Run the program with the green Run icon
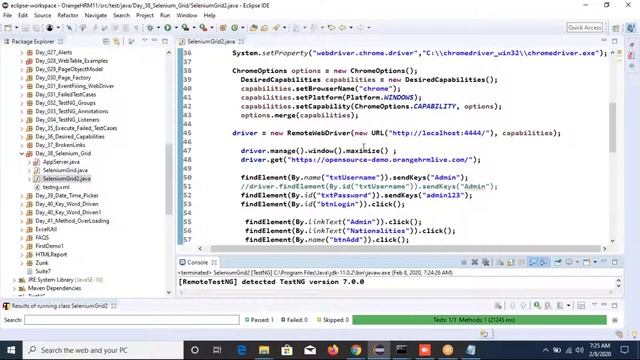The height and width of the screenshot is (360, 640). (x=167, y=27)
